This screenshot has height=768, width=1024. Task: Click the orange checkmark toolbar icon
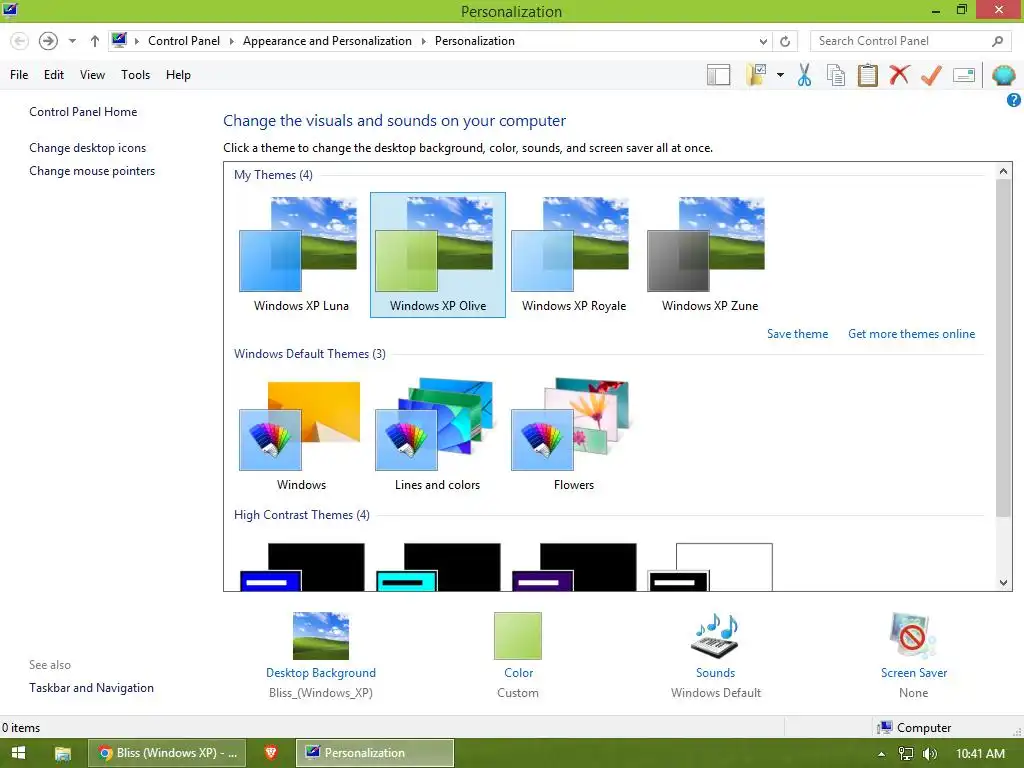(x=931, y=75)
